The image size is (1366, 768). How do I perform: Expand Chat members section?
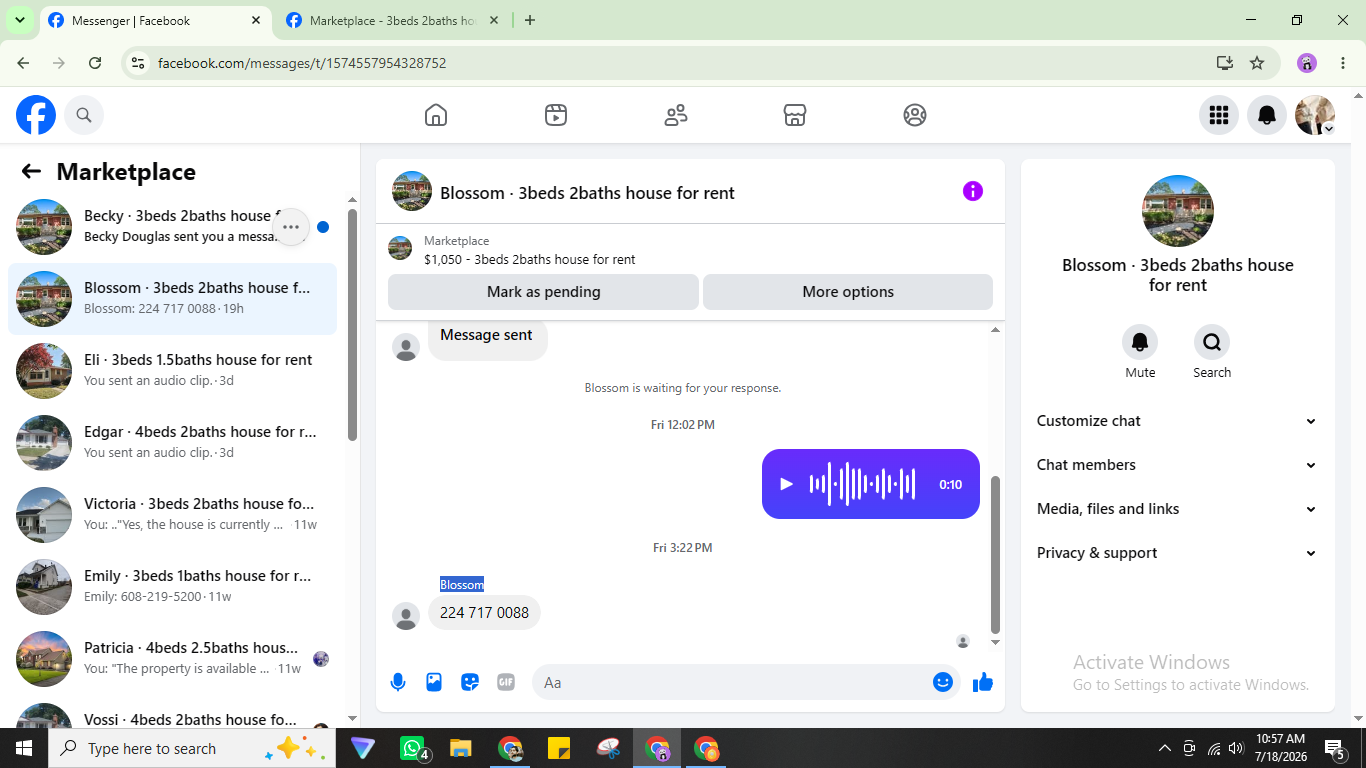click(x=1177, y=465)
